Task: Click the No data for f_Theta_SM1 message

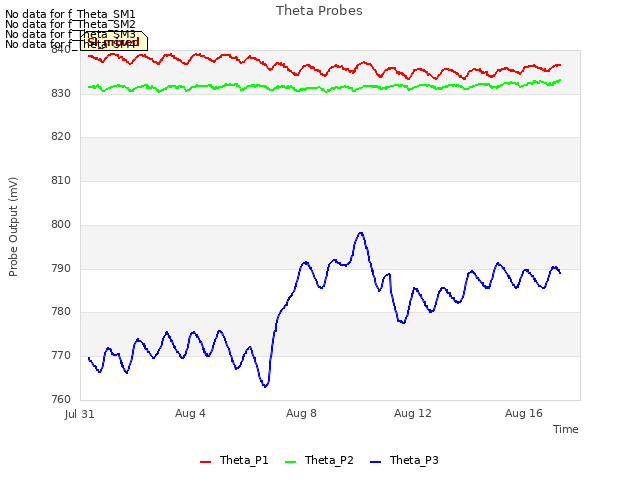Action: pos(70,14)
